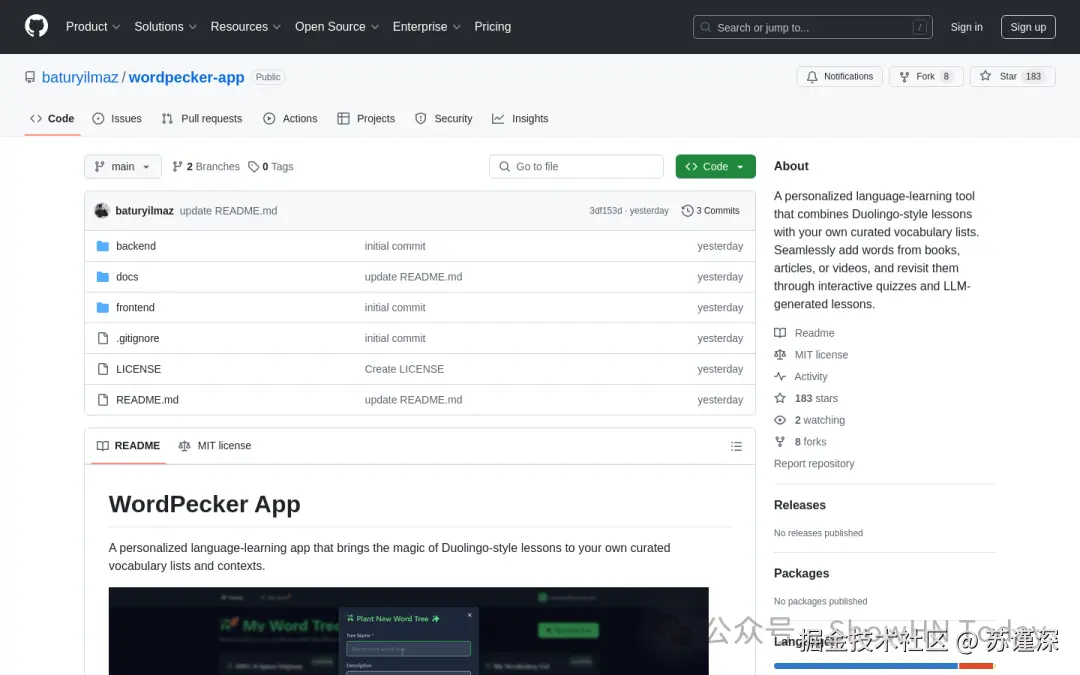
Task: Open the Resources dropdown
Action: [x=245, y=27]
